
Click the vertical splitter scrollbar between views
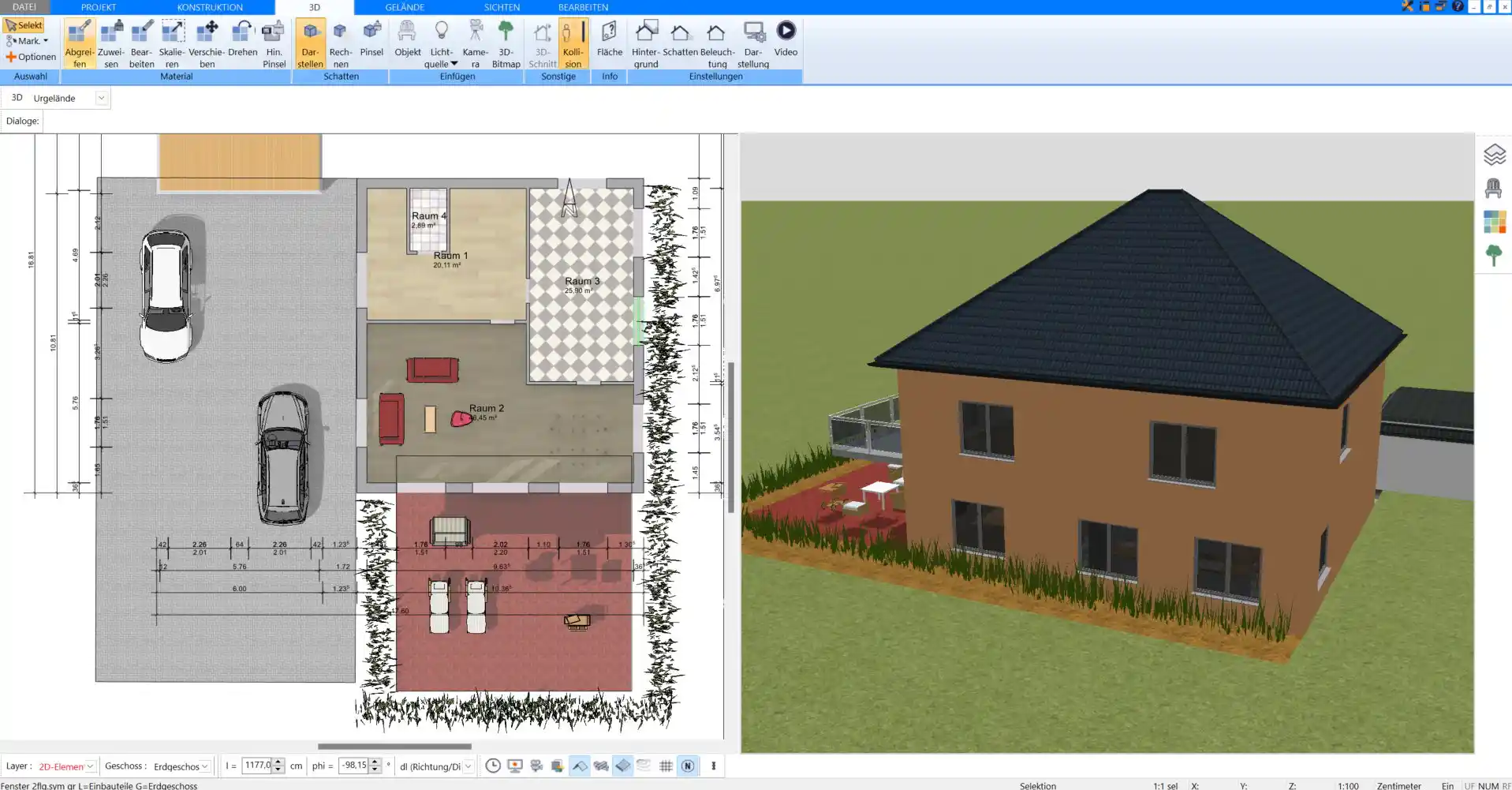pos(731,438)
